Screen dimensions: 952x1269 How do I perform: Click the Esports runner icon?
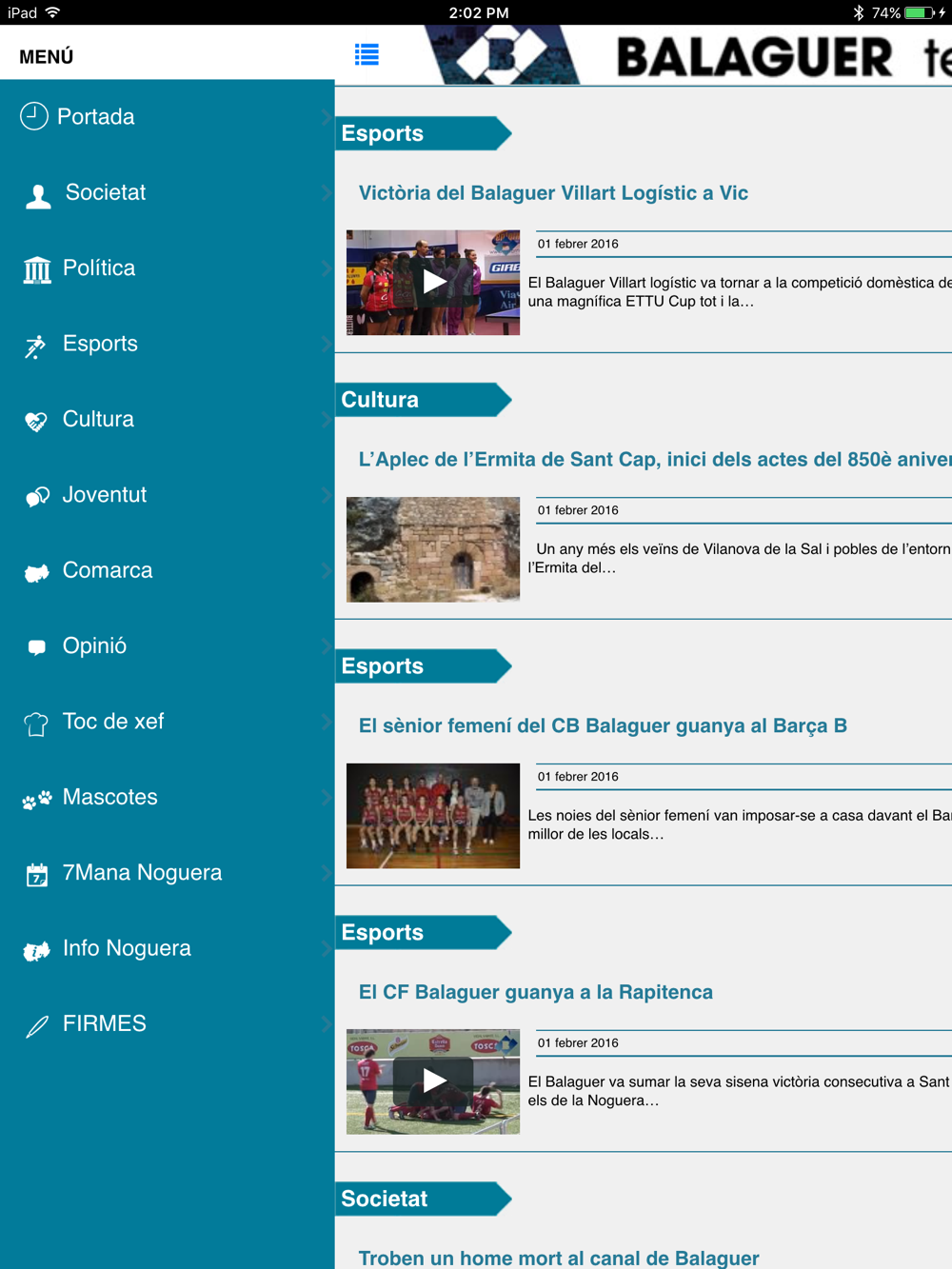[35, 347]
